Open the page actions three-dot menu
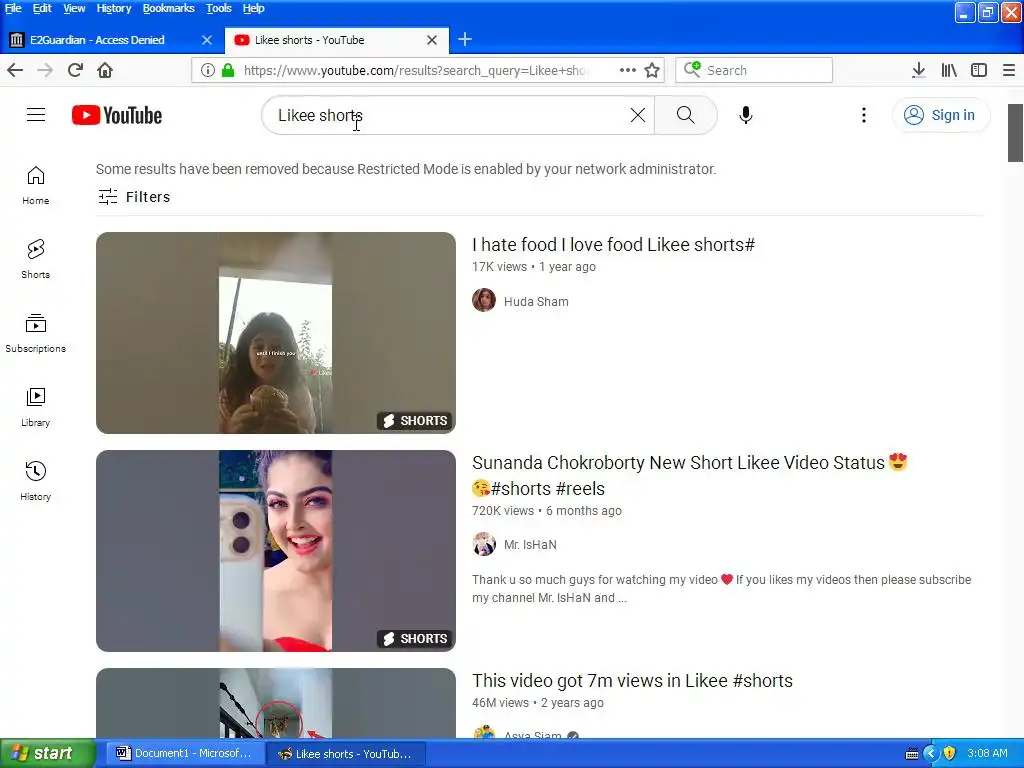Screen dimensions: 1024x768 628,70
